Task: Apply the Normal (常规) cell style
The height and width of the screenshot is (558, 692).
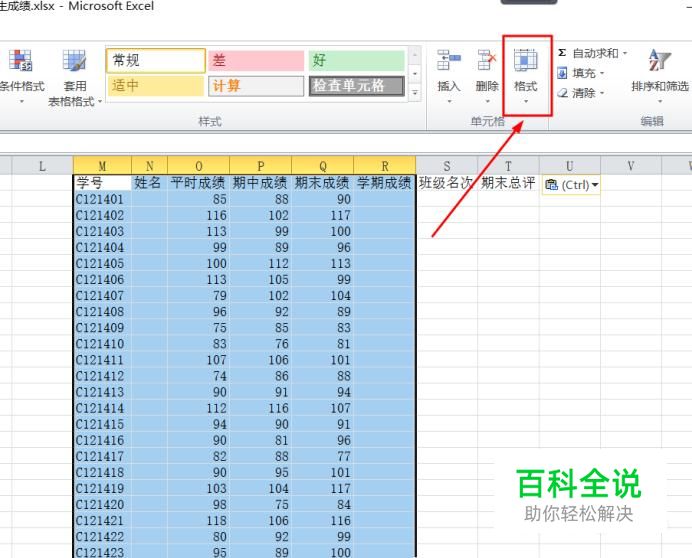Action: click(156, 60)
